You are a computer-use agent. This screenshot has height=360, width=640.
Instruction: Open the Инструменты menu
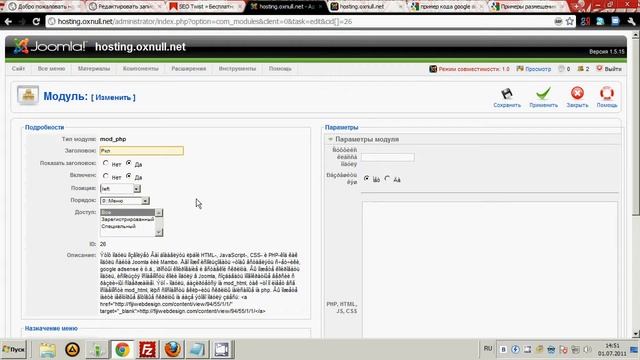coord(237,69)
